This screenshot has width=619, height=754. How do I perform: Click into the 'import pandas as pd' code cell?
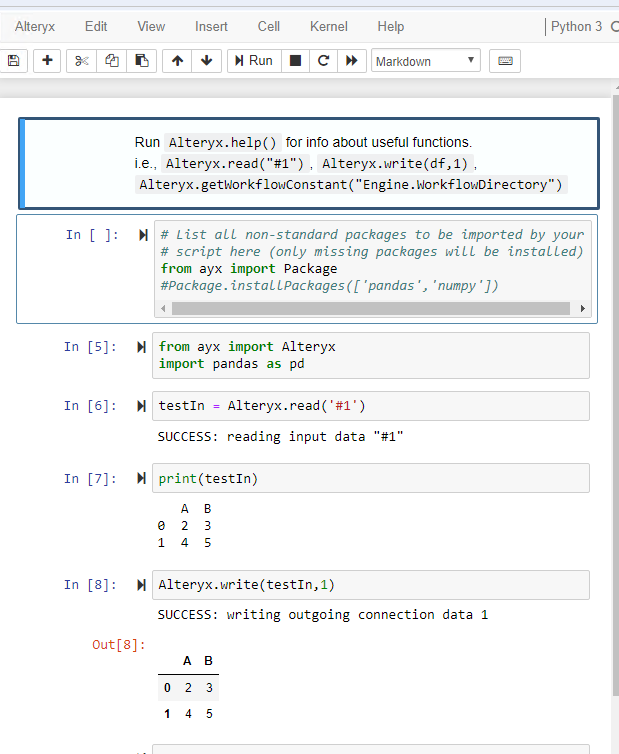(371, 355)
